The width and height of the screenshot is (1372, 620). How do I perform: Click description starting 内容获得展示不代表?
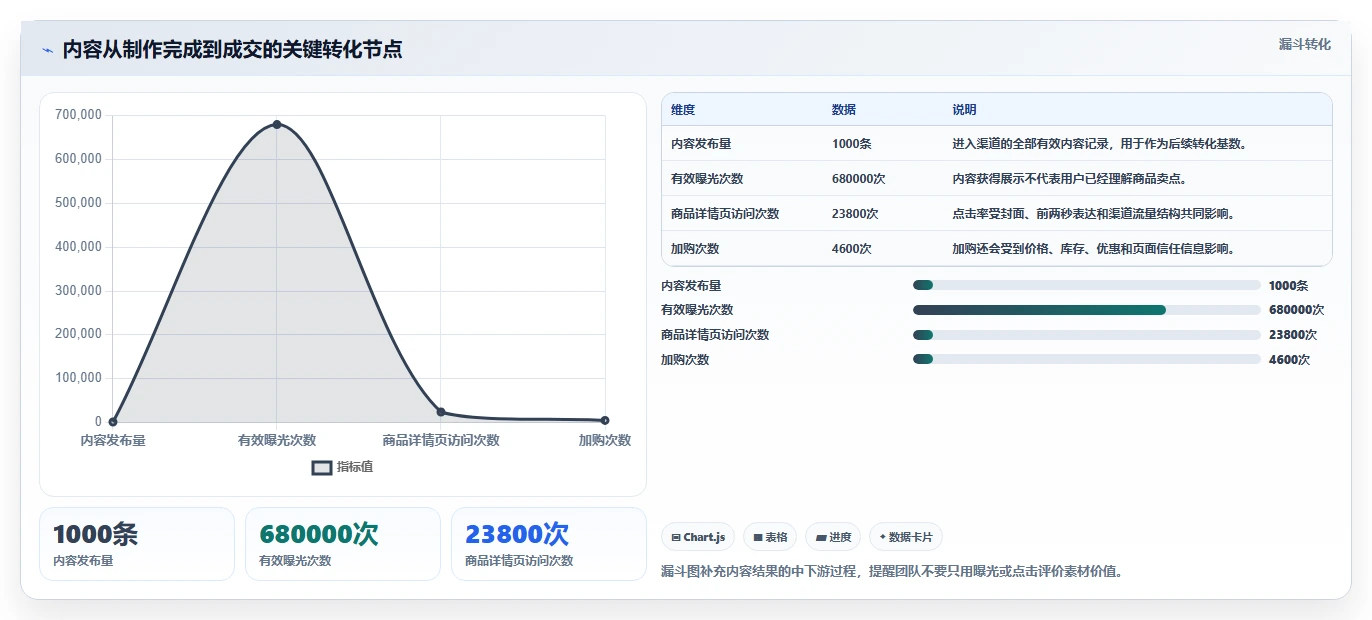[1069, 179]
